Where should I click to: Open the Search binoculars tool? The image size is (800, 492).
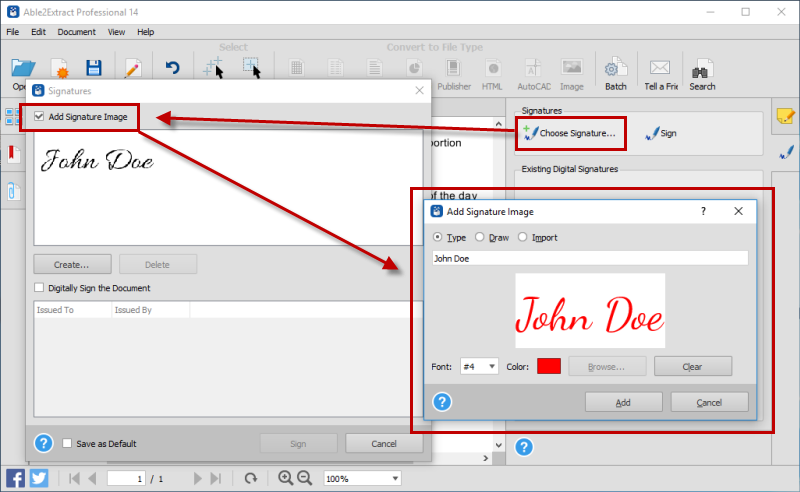[x=702, y=75]
